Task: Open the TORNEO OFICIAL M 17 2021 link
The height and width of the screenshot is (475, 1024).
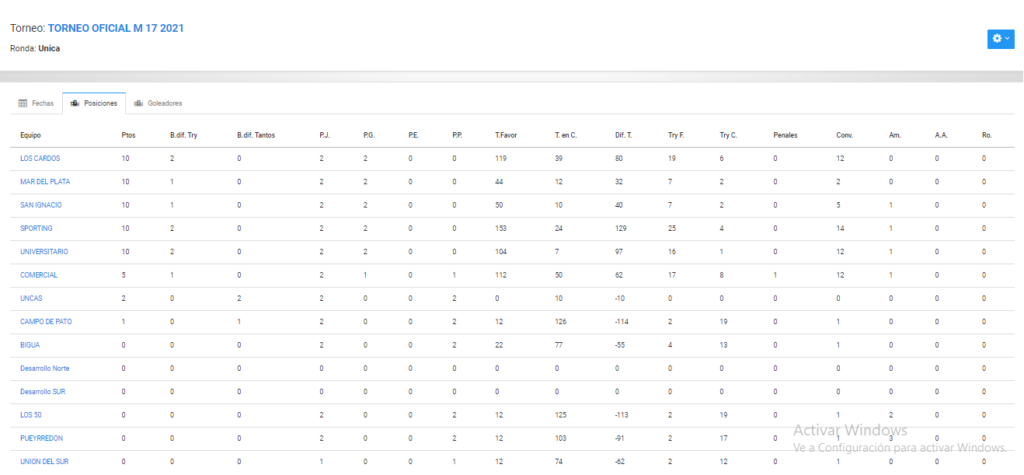Action: (x=116, y=28)
